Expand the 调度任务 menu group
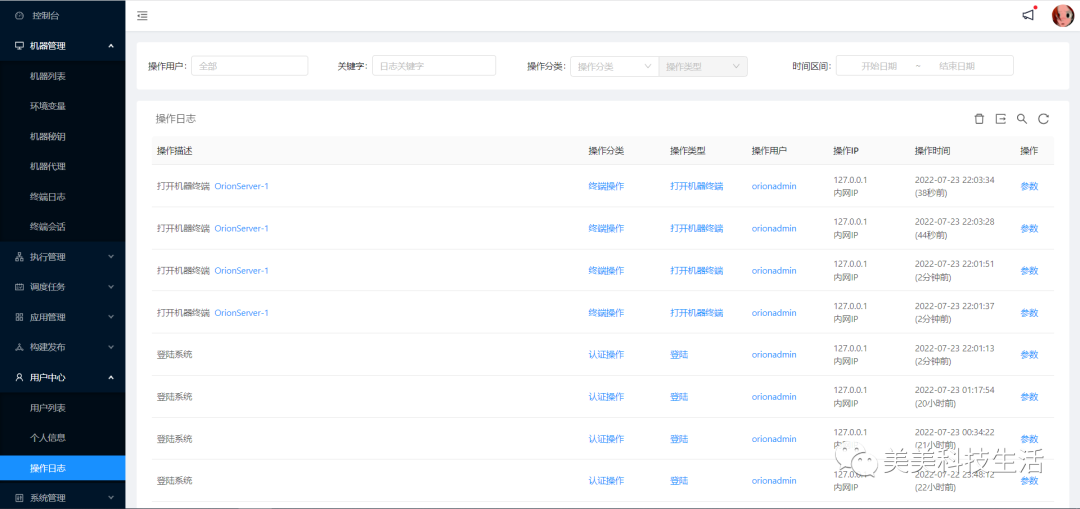 click(63, 287)
